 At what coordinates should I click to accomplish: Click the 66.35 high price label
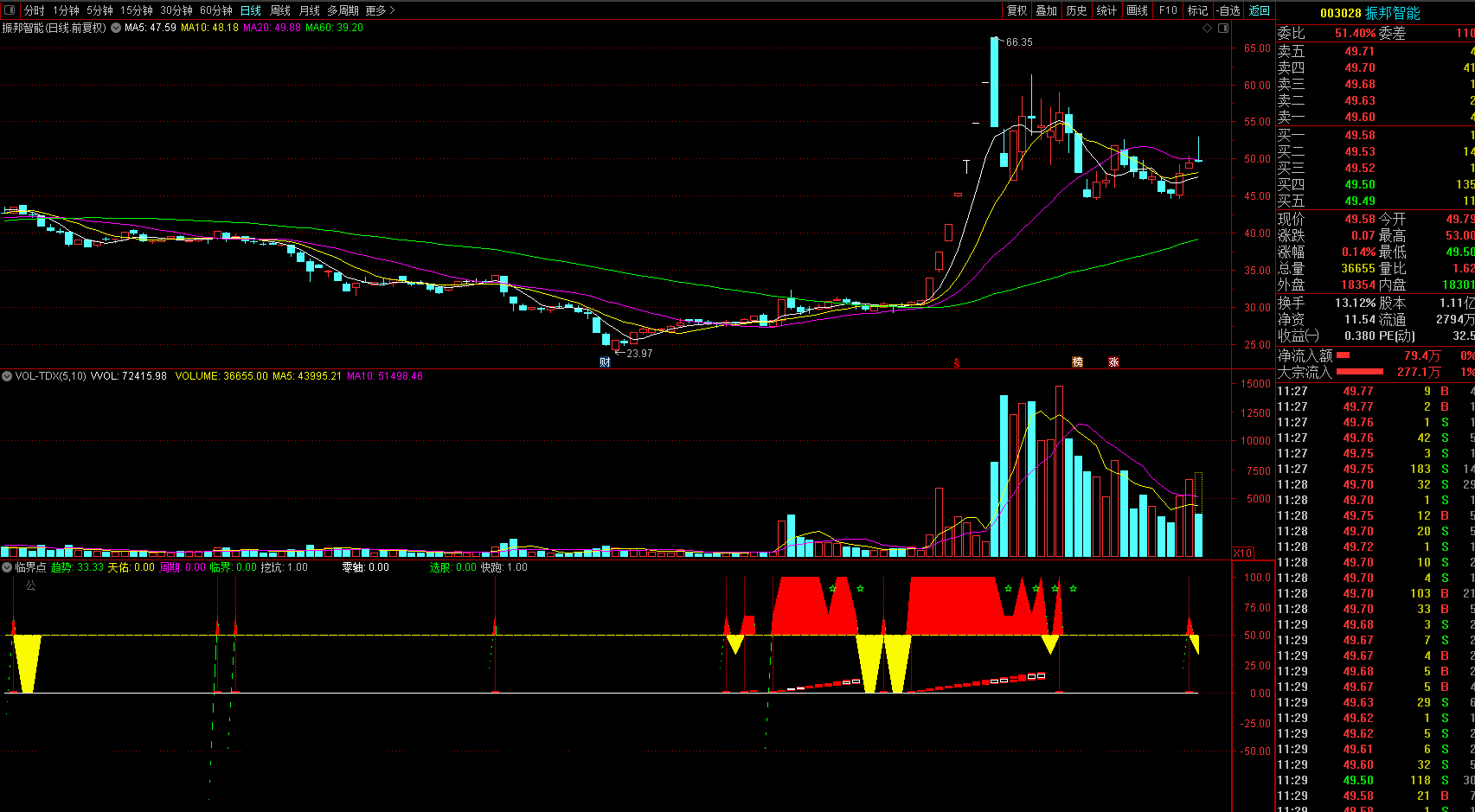[x=1019, y=42]
